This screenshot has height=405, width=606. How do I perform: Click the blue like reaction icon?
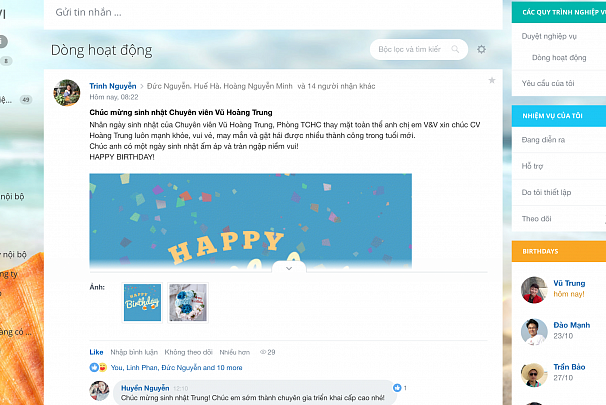click(x=94, y=367)
